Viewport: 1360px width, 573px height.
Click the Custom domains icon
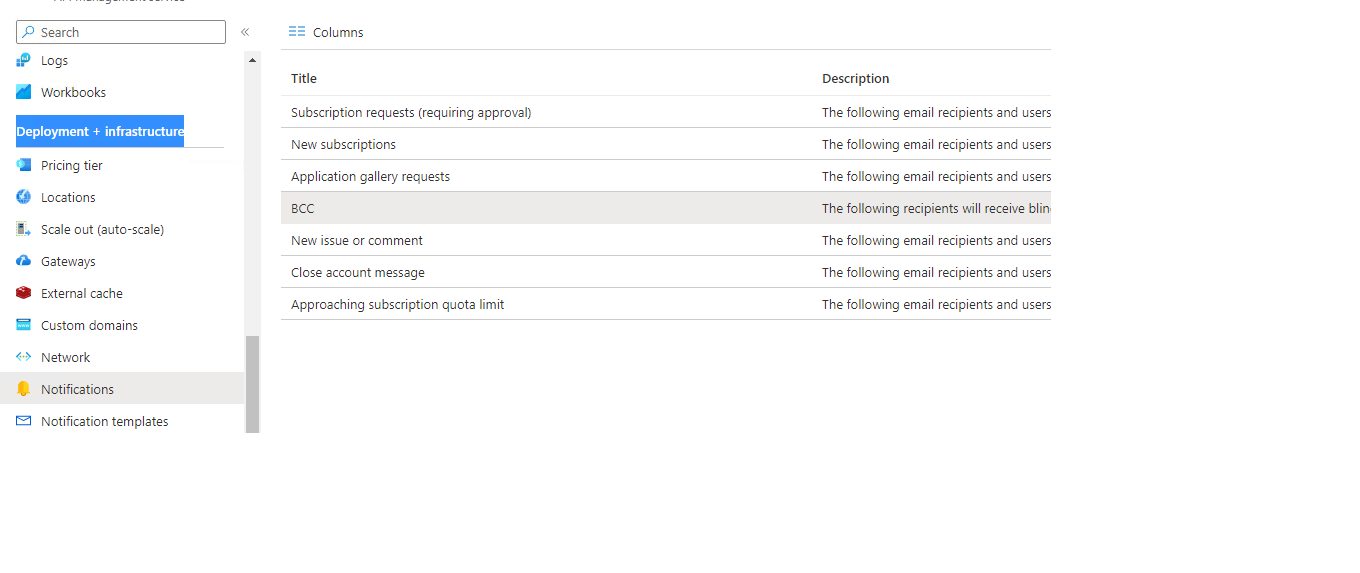pyautogui.click(x=24, y=325)
